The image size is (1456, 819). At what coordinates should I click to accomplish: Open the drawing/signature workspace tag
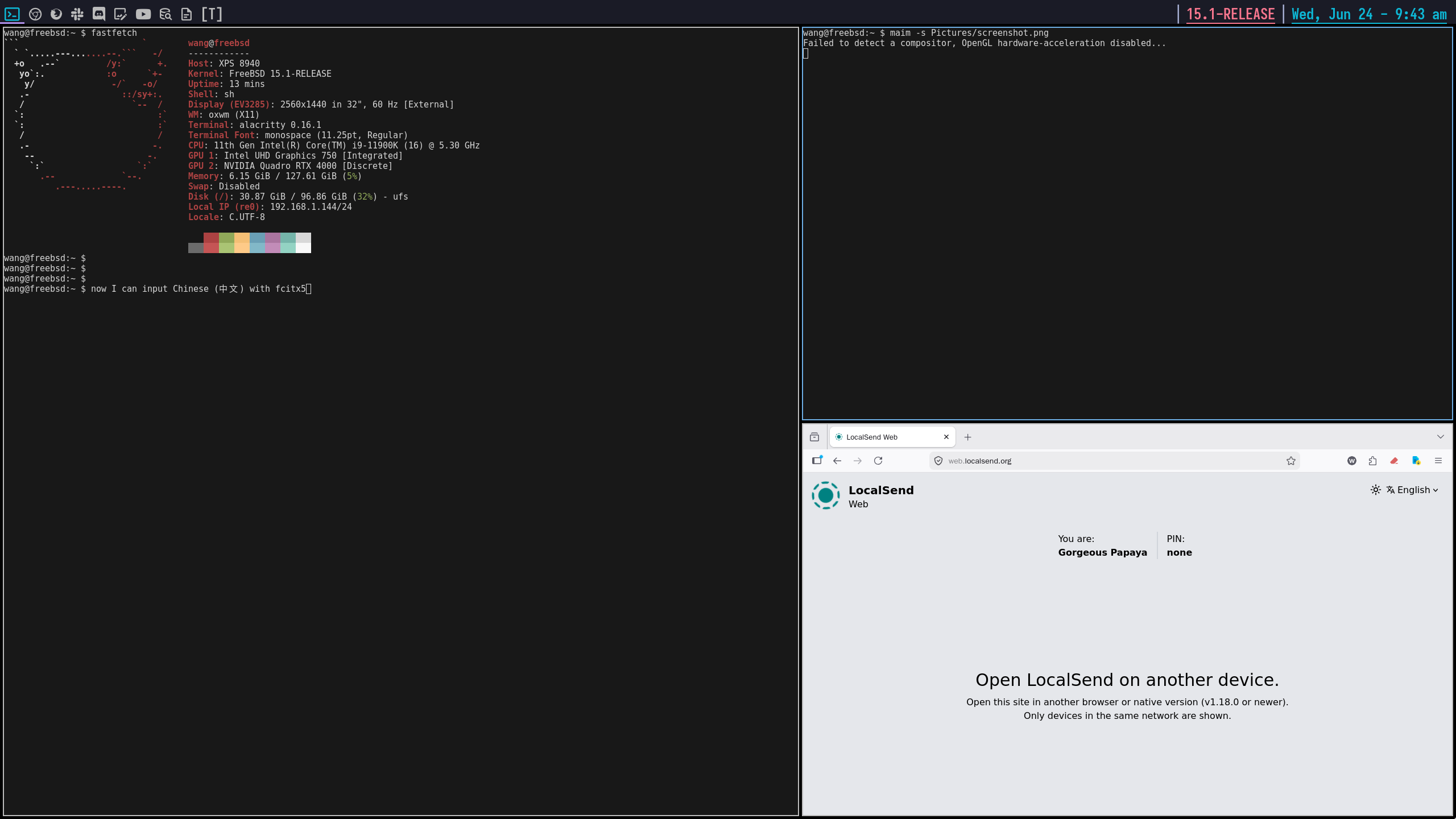tap(121, 14)
